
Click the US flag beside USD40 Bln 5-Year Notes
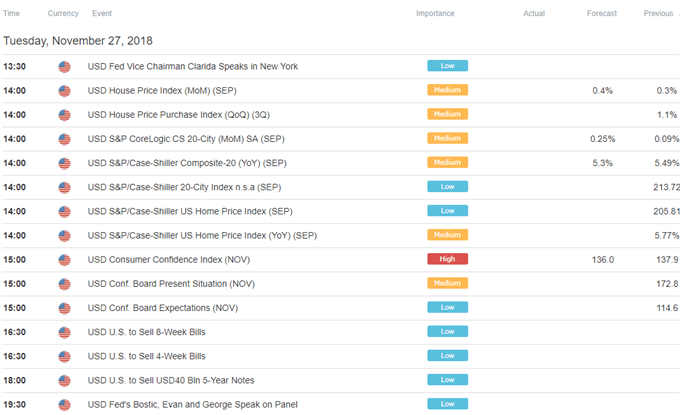pyautogui.click(x=64, y=381)
